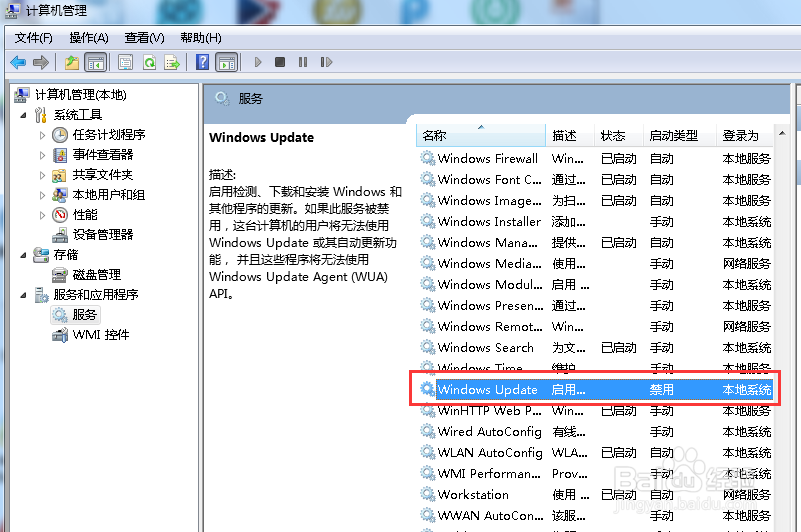Viewport: 801px width, 532px height.
Task: Click the 禁用 startup type of Windows Update
Action: pos(662,390)
